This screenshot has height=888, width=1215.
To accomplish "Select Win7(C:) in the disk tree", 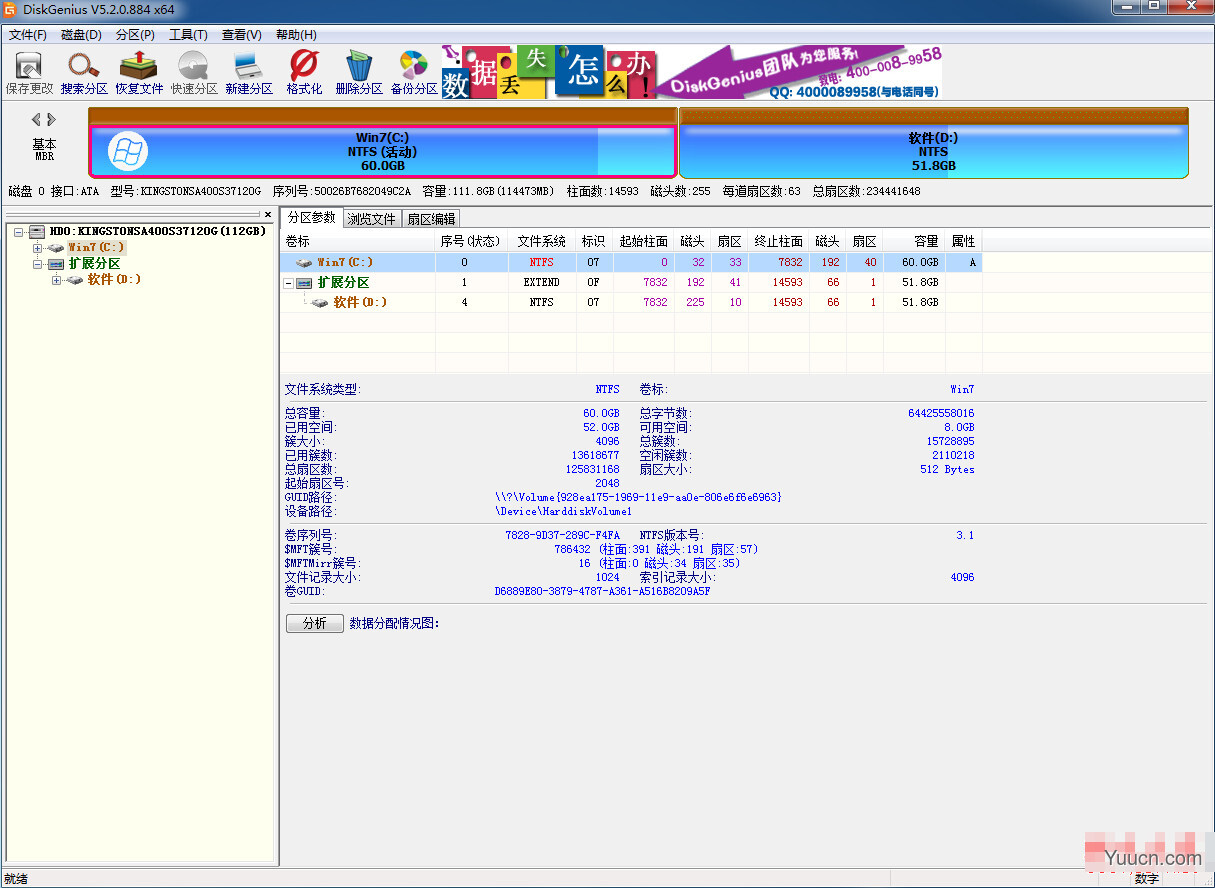I will 96,247.
